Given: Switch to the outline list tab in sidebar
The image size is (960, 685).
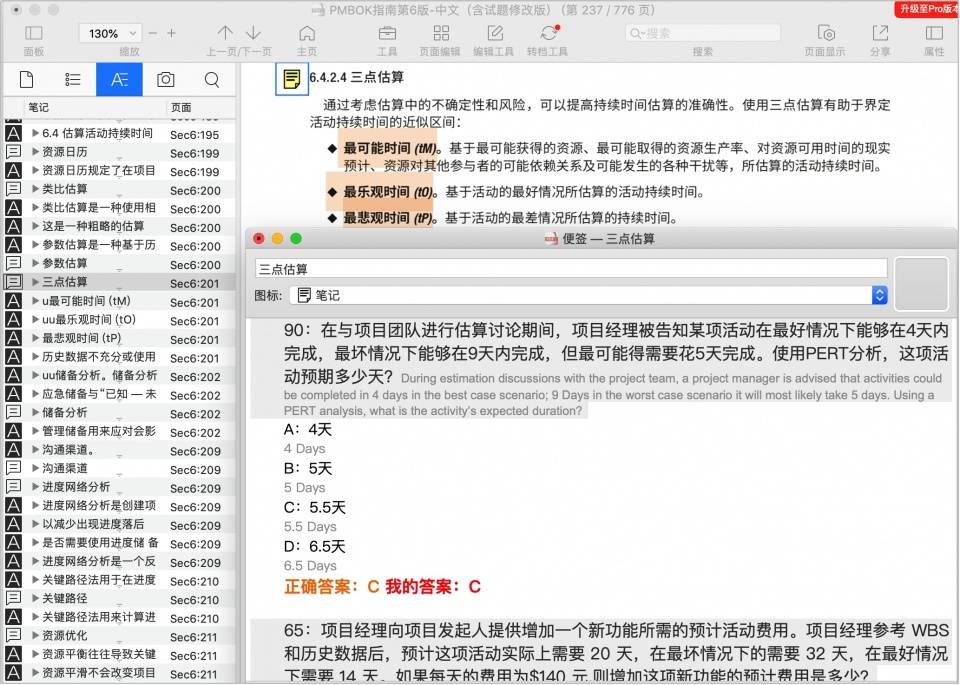Looking at the screenshot, I should [x=73, y=80].
